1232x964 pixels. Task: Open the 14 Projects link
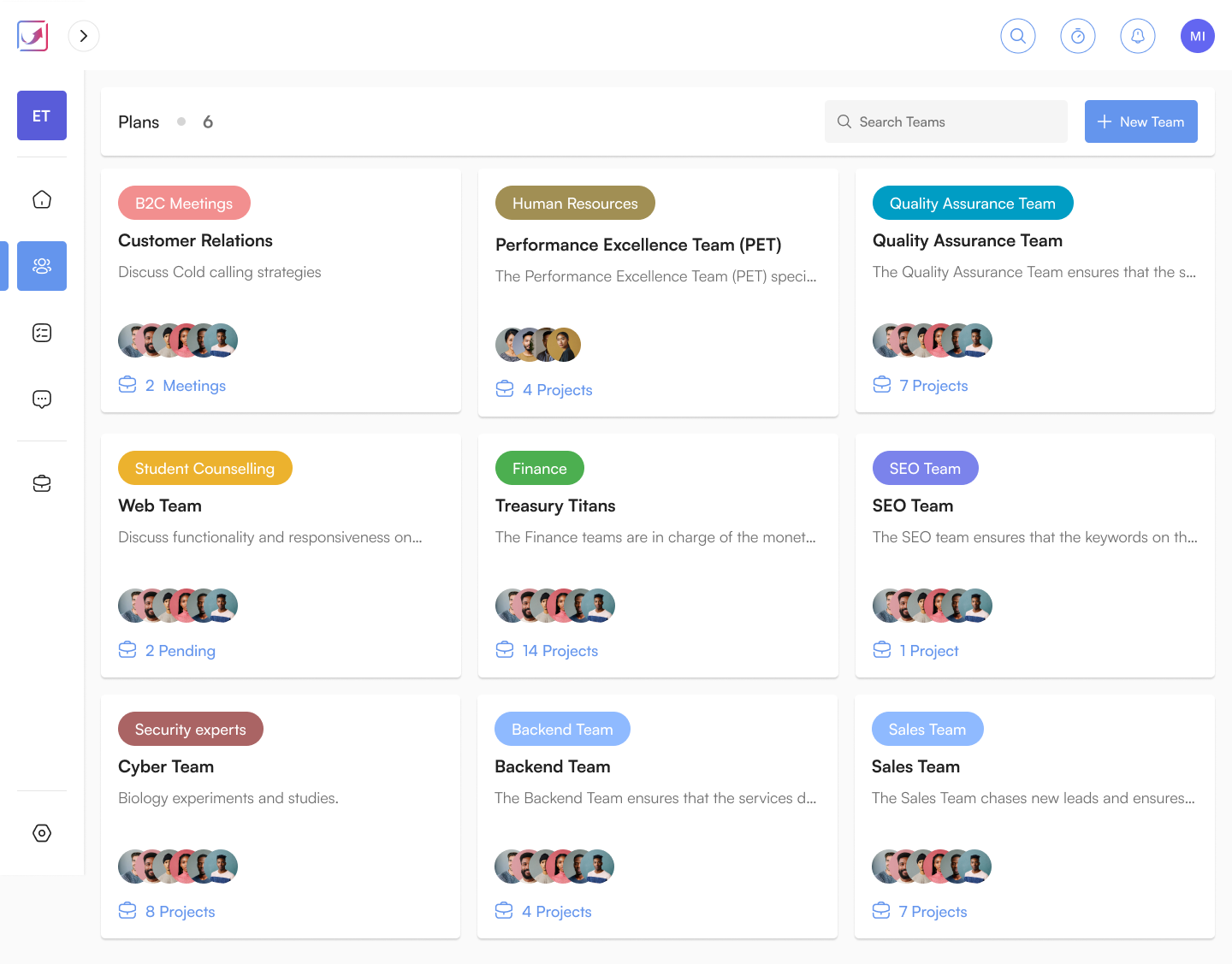tap(560, 651)
